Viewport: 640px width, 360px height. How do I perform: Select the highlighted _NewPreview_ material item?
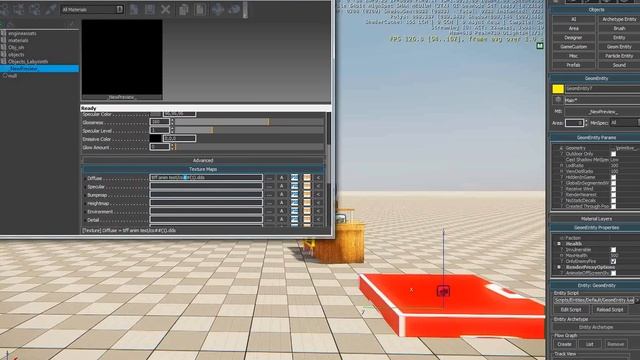tap(39, 69)
